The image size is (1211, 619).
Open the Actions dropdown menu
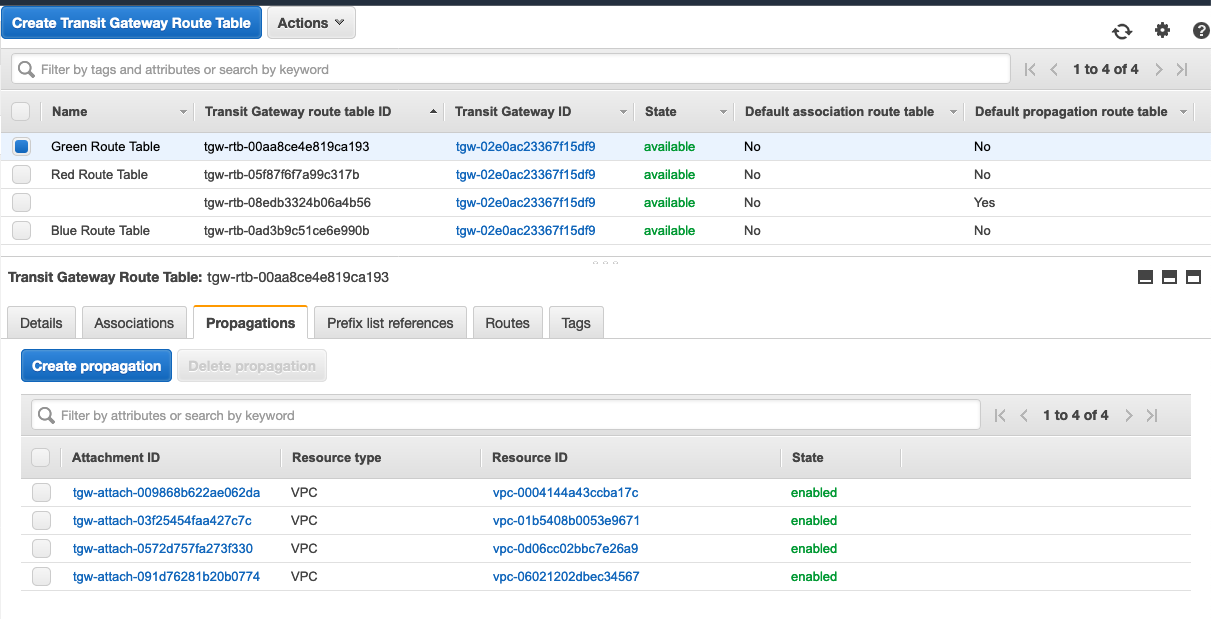pos(311,23)
